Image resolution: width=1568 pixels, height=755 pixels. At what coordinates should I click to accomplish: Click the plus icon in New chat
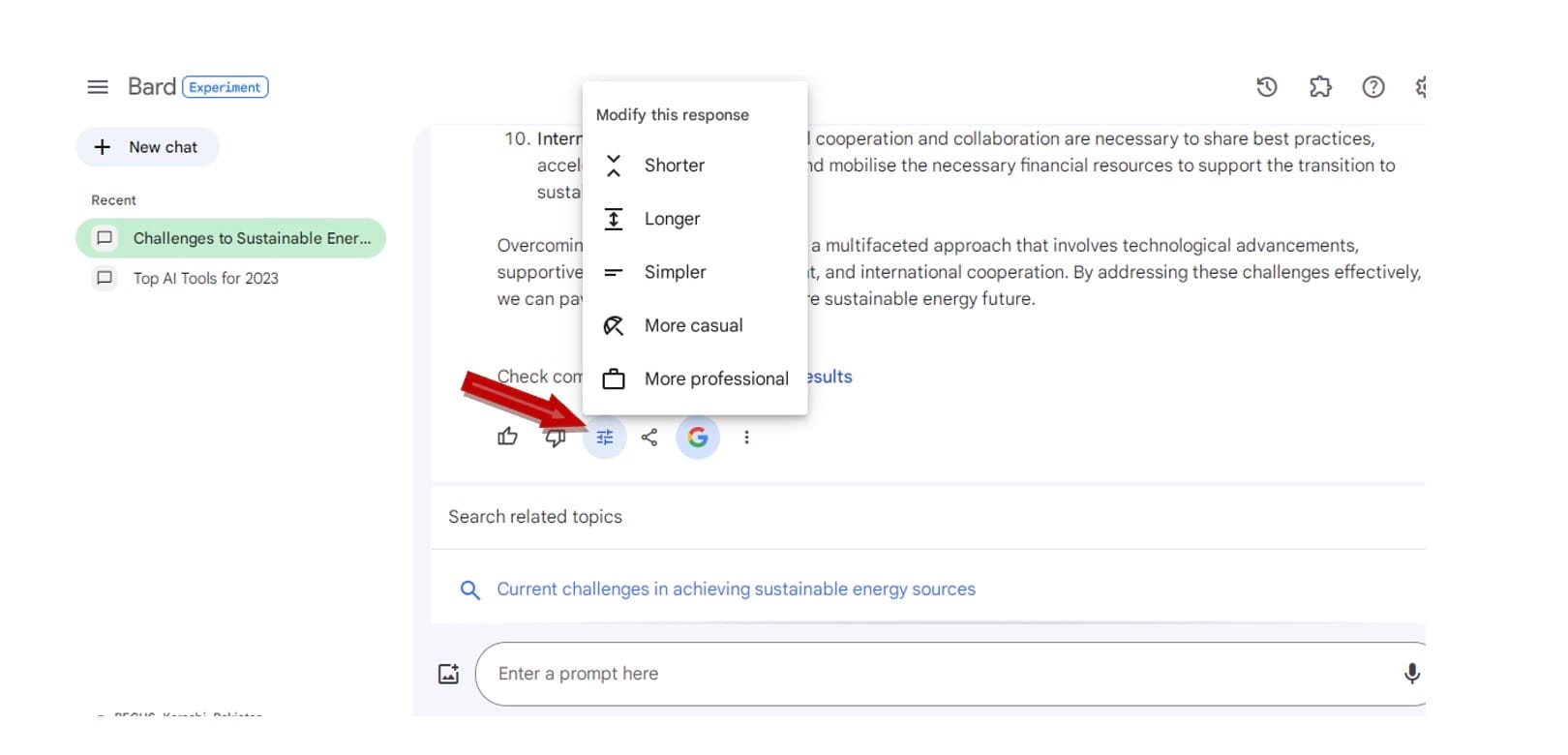[103, 147]
